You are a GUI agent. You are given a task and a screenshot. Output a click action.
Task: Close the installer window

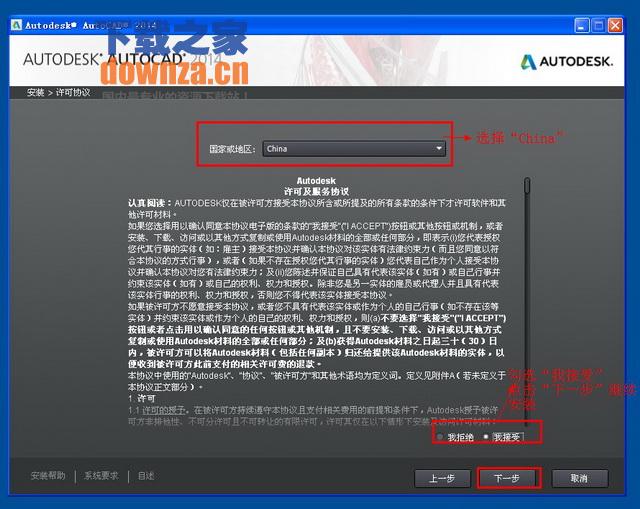point(615,26)
